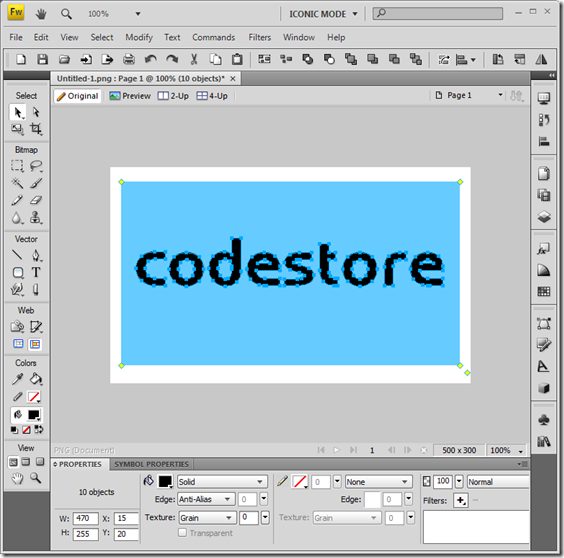
Task: Enable the Transparent checkbox
Action: tap(182, 532)
